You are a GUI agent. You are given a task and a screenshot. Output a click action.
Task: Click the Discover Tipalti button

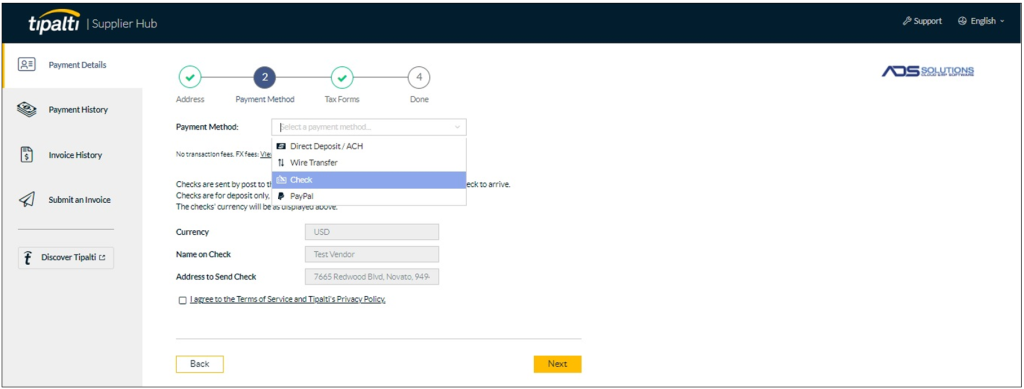(66, 258)
